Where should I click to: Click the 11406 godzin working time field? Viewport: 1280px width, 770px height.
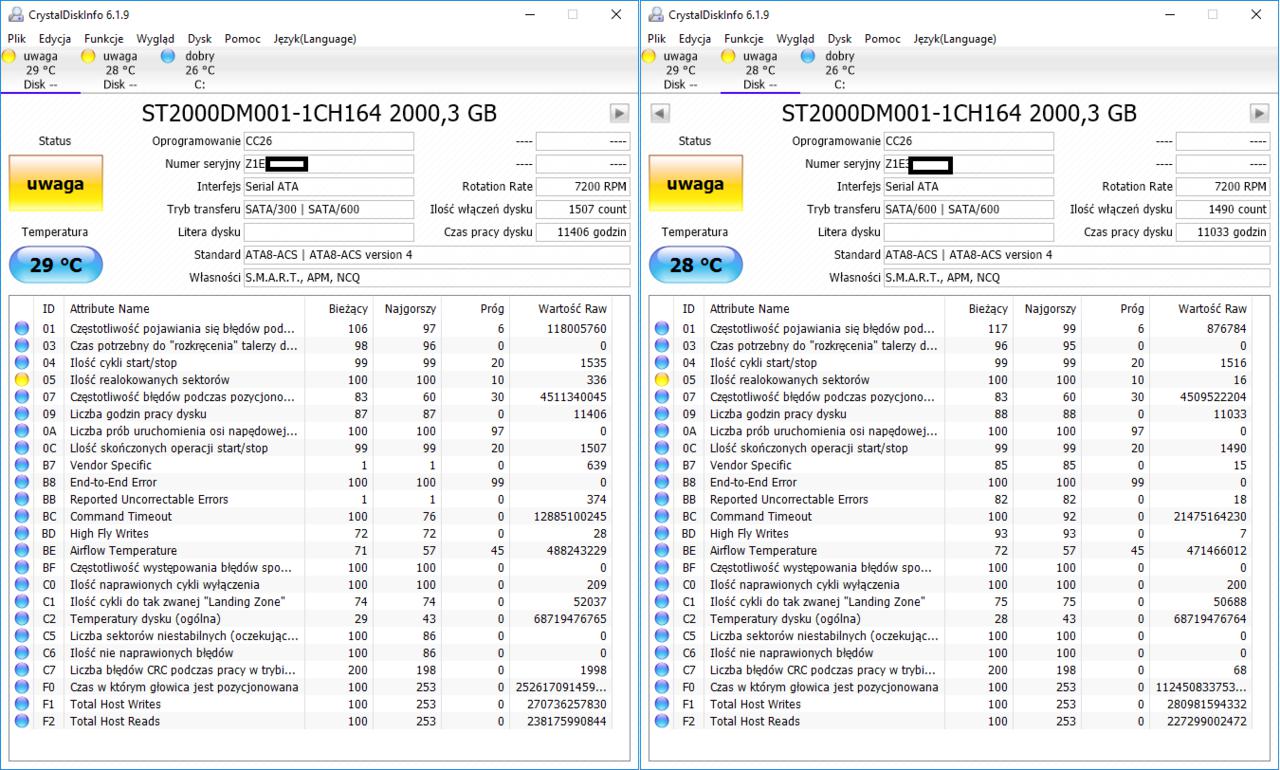(x=583, y=232)
